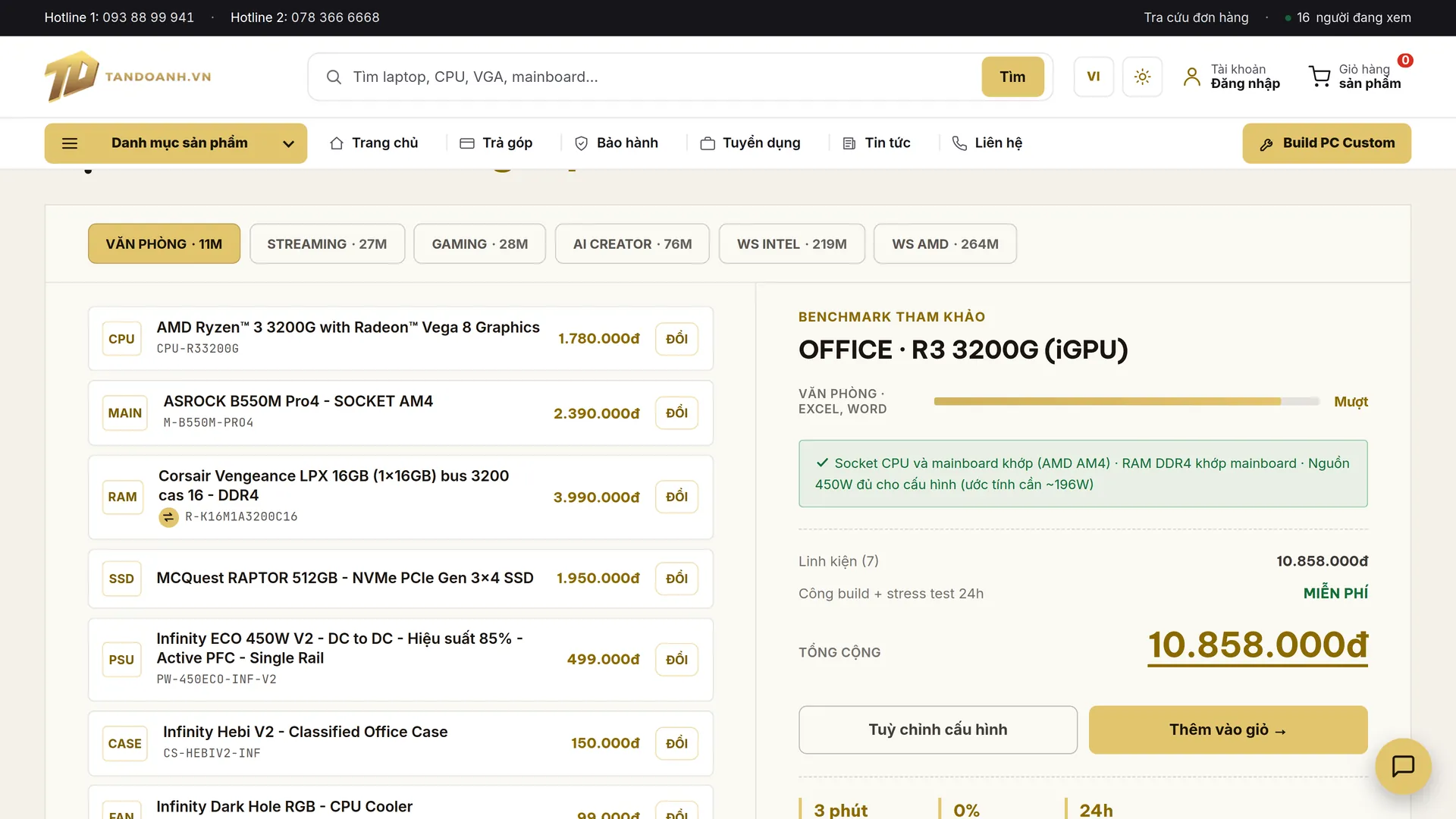The height and width of the screenshot is (819, 1456).
Task: Click ĐỔI for the CPU row
Action: coord(676,339)
